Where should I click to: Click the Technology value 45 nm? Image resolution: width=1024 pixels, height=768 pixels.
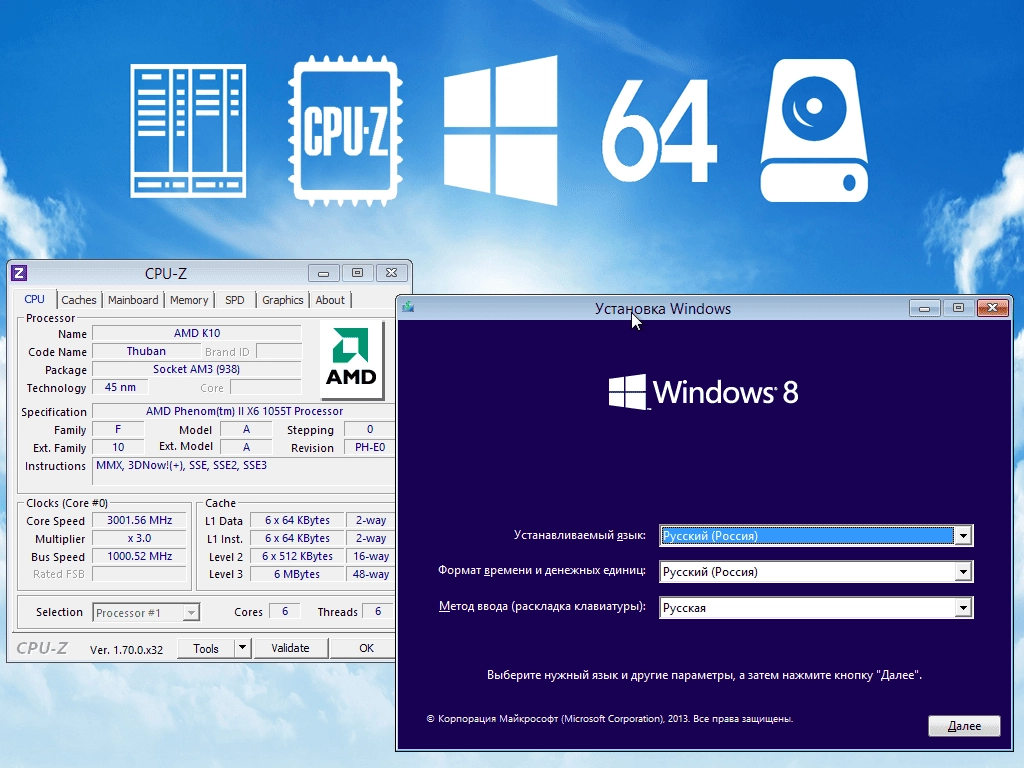point(120,387)
